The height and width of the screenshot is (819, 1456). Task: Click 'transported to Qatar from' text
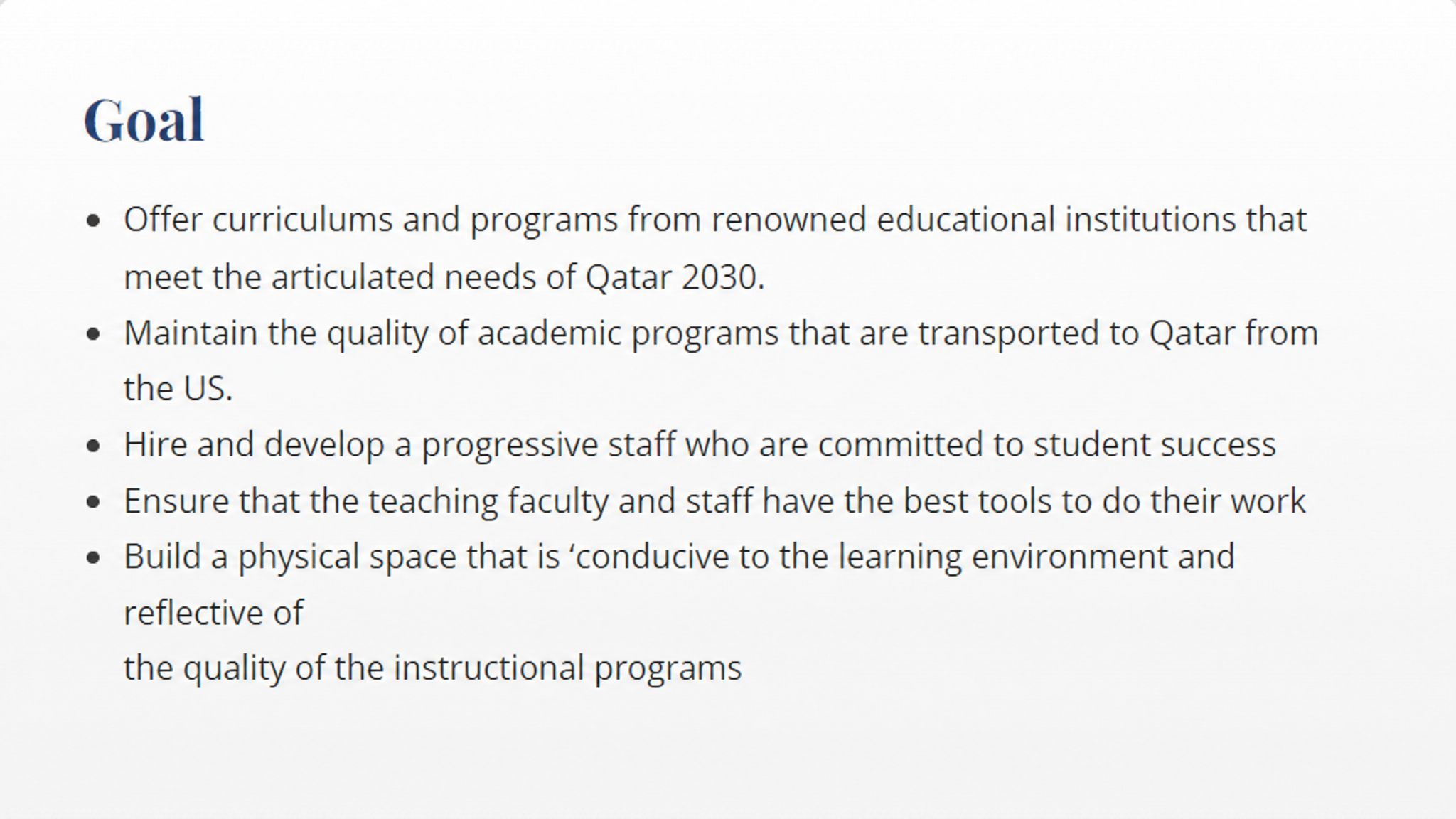click(1118, 333)
